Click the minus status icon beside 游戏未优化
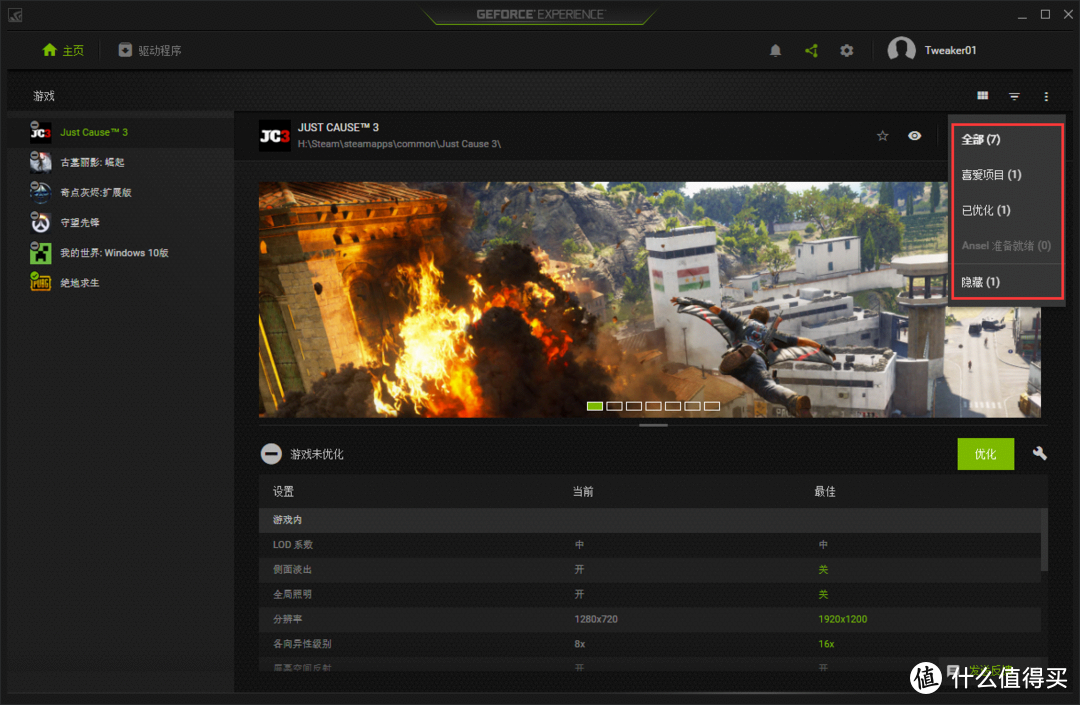 point(271,454)
